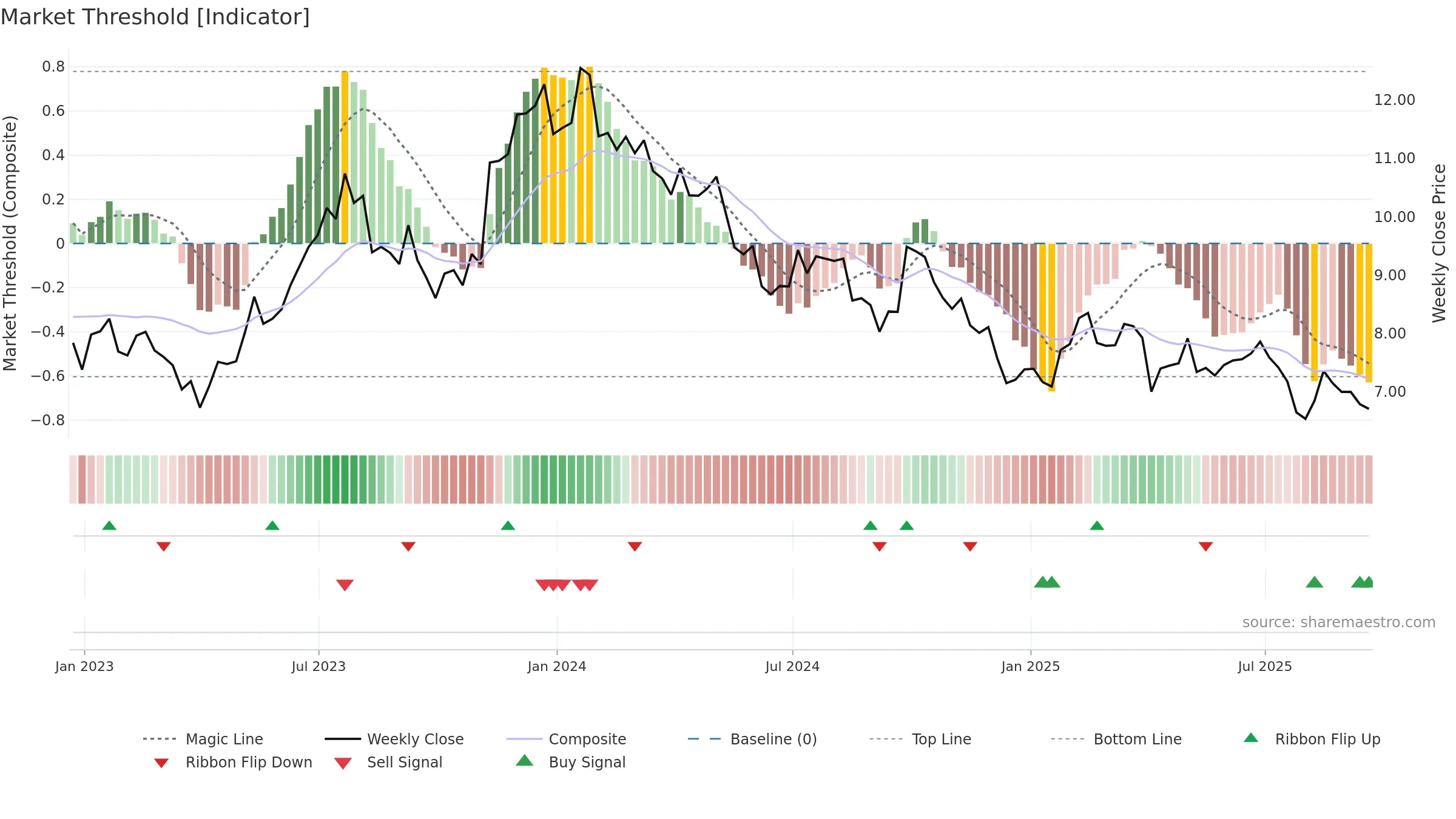Click the yellow bar at the July 2023 peak
1456x819 pixels.
tap(345, 157)
